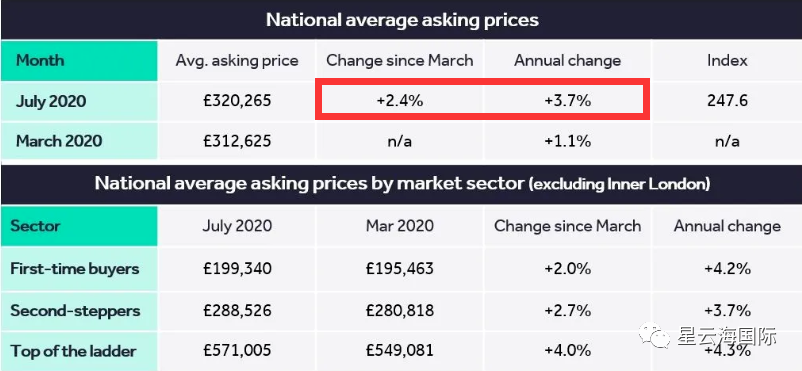The height and width of the screenshot is (371, 802).
Task: Select the Sector column header
Action: pos(35,226)
